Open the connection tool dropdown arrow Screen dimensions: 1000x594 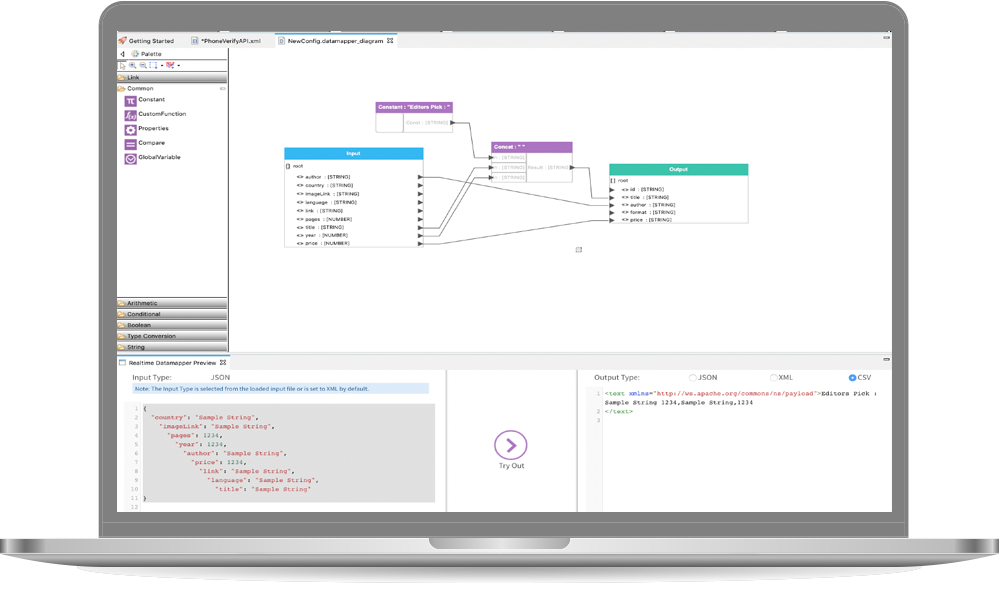click(179, 66)
